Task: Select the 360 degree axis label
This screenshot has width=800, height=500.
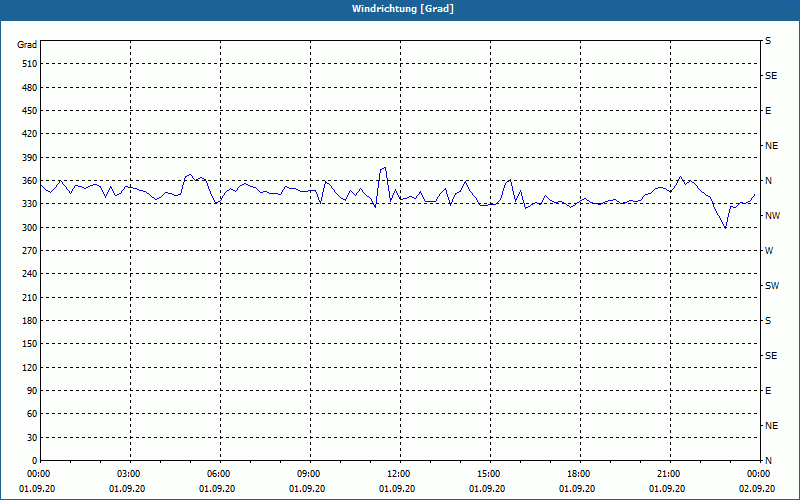Action: coord(30,181)
